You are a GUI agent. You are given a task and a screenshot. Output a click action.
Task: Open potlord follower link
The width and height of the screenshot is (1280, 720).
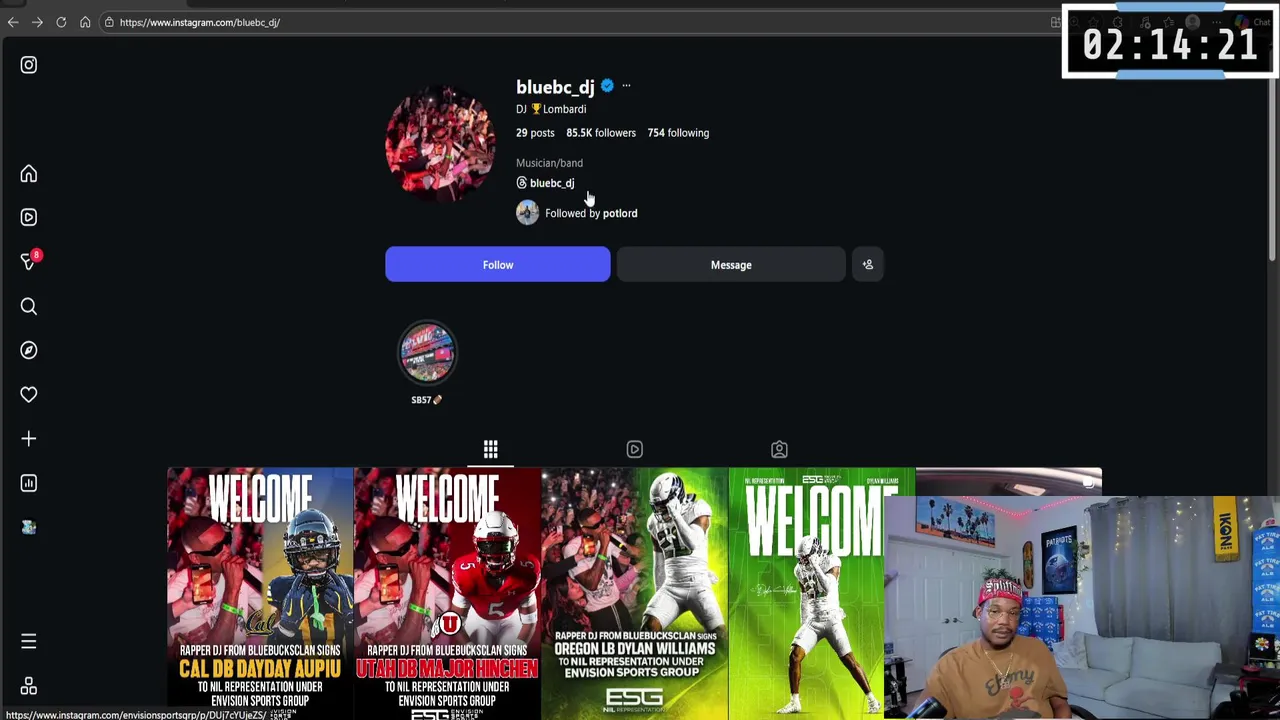[620, 213]
